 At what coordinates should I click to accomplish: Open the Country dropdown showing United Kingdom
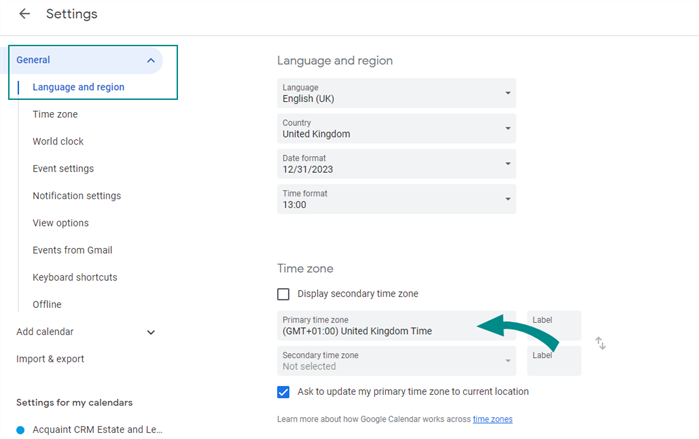tap(396, 128)
